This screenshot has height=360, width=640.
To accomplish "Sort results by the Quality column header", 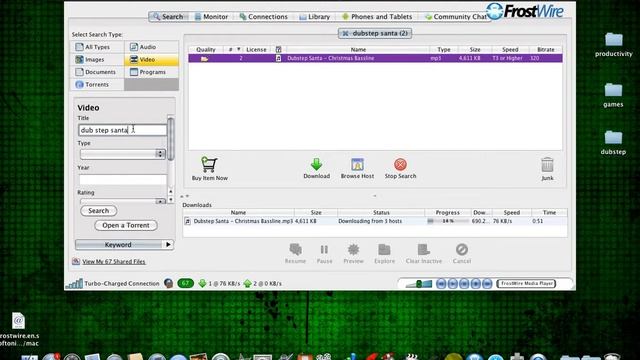I will [206, 49].
